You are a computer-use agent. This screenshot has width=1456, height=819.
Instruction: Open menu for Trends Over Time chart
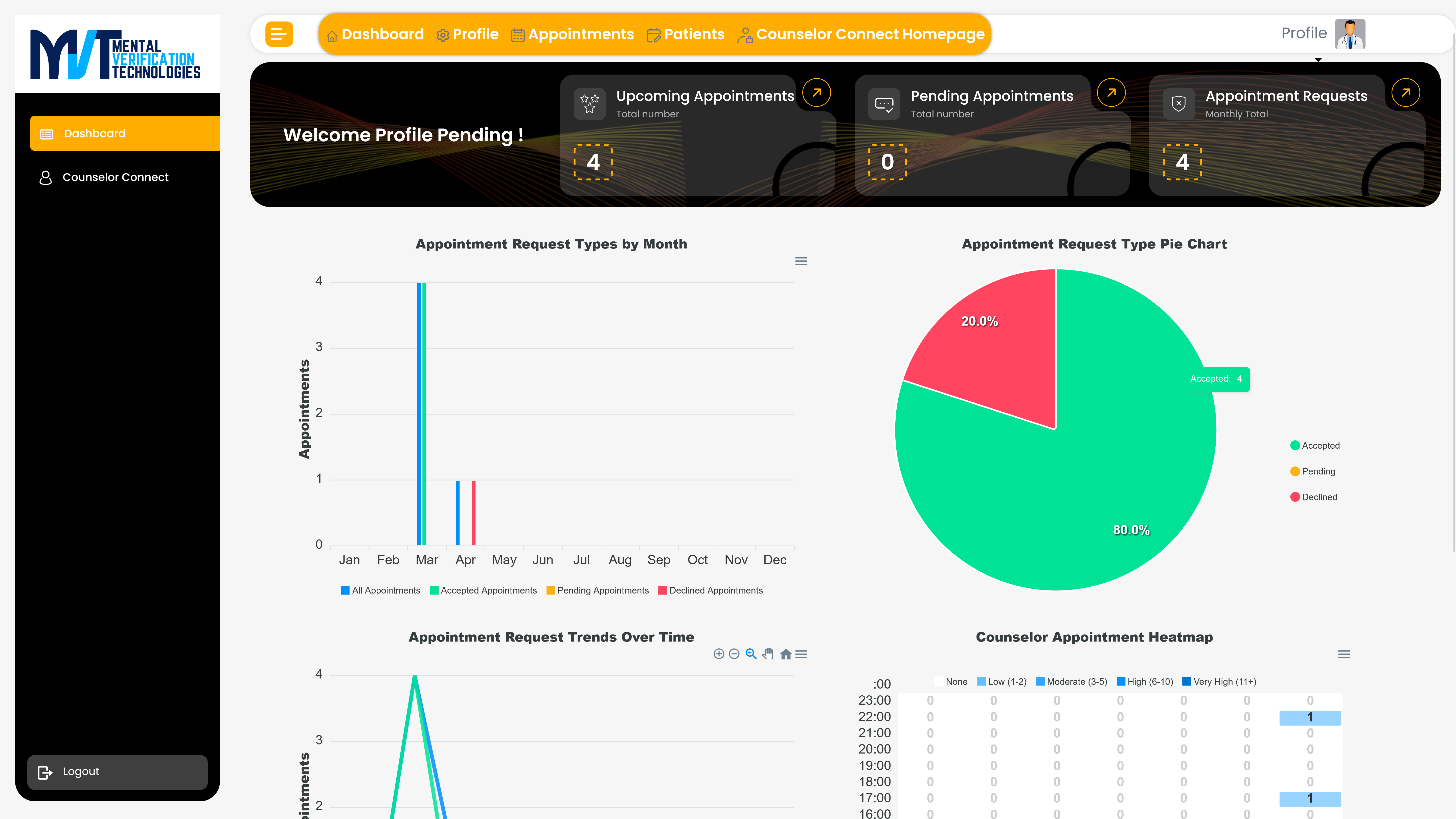tap(801, 654)
